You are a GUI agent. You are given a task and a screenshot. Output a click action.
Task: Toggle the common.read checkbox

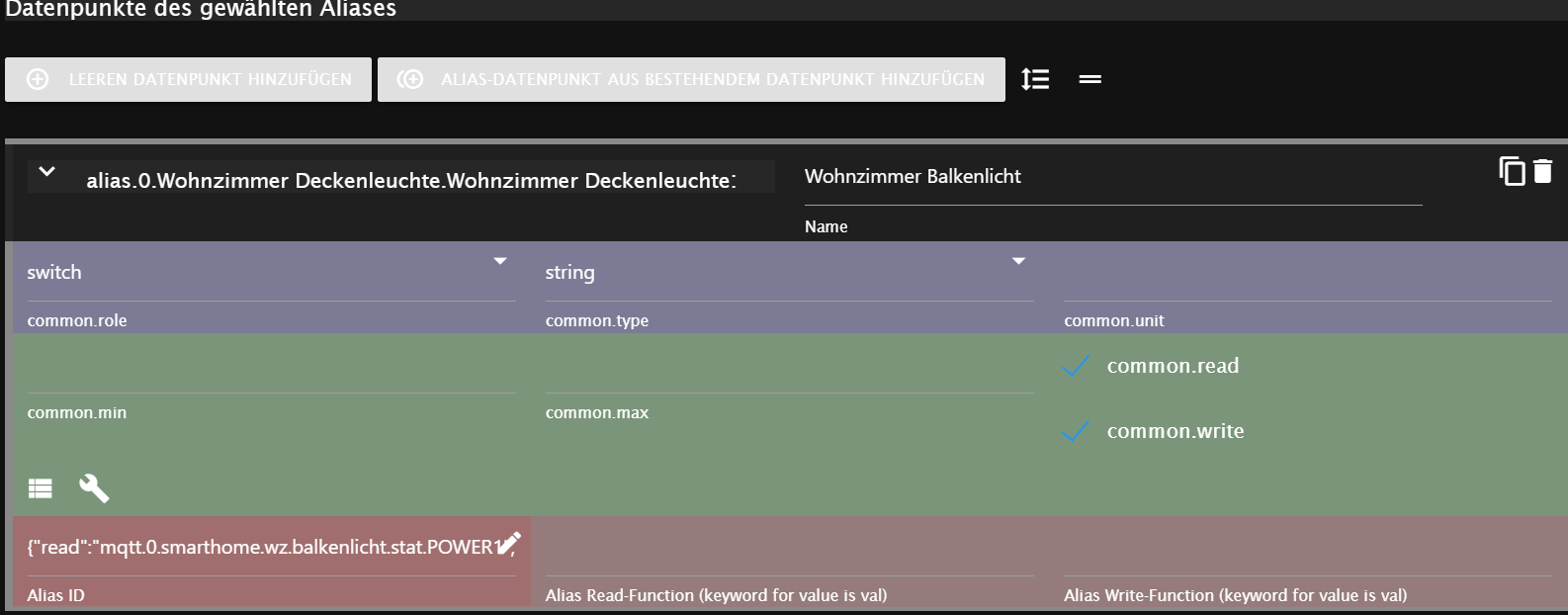click(1076, 366)
